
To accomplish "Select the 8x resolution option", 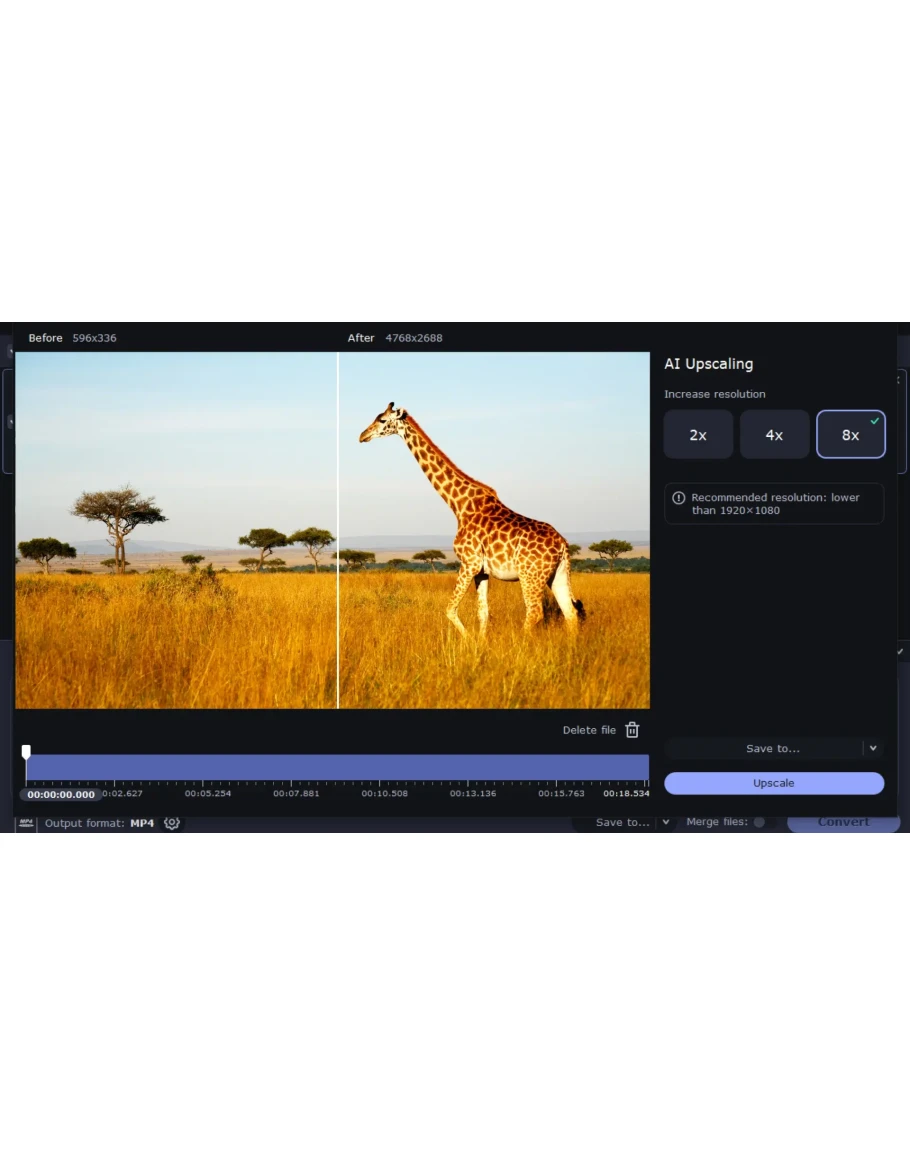I will pos(850,435).
